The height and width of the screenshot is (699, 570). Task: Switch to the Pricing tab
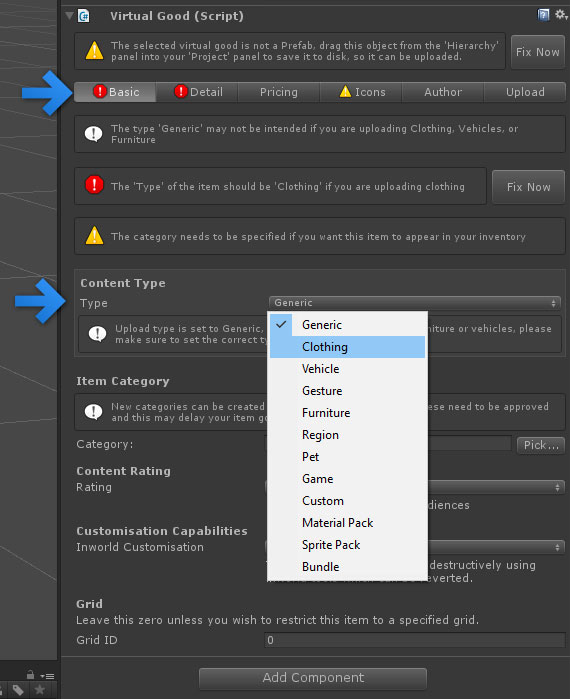[279, 92]
